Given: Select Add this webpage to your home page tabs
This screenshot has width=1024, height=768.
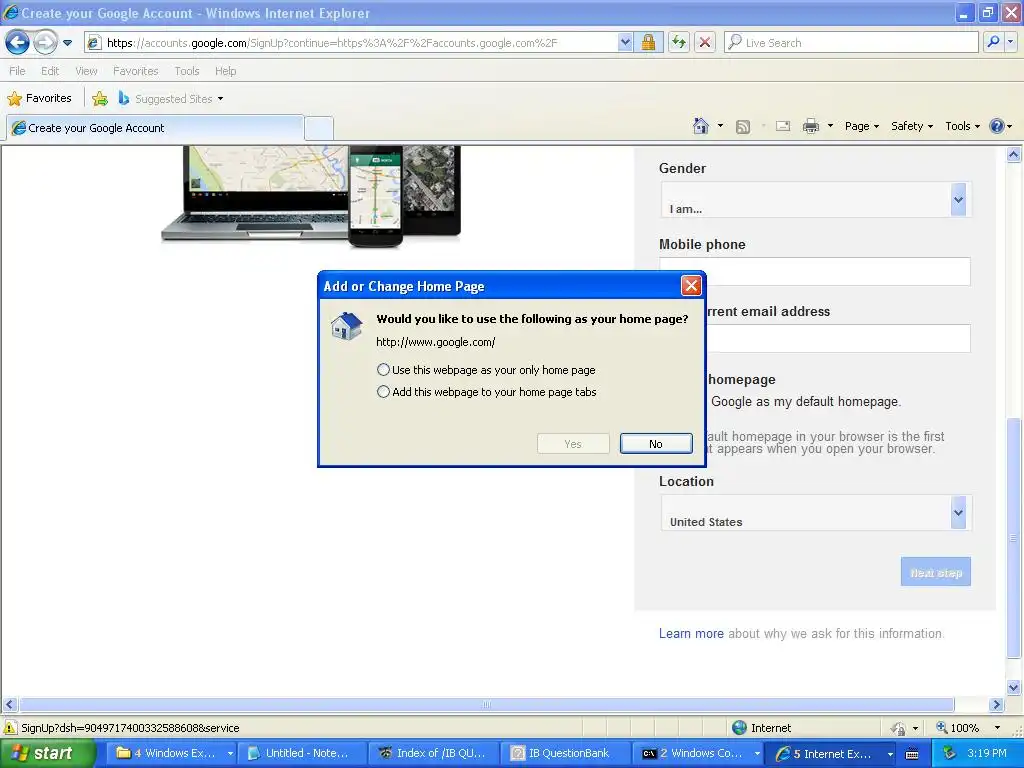Looking at the screenshot, I should pos(487,392).
